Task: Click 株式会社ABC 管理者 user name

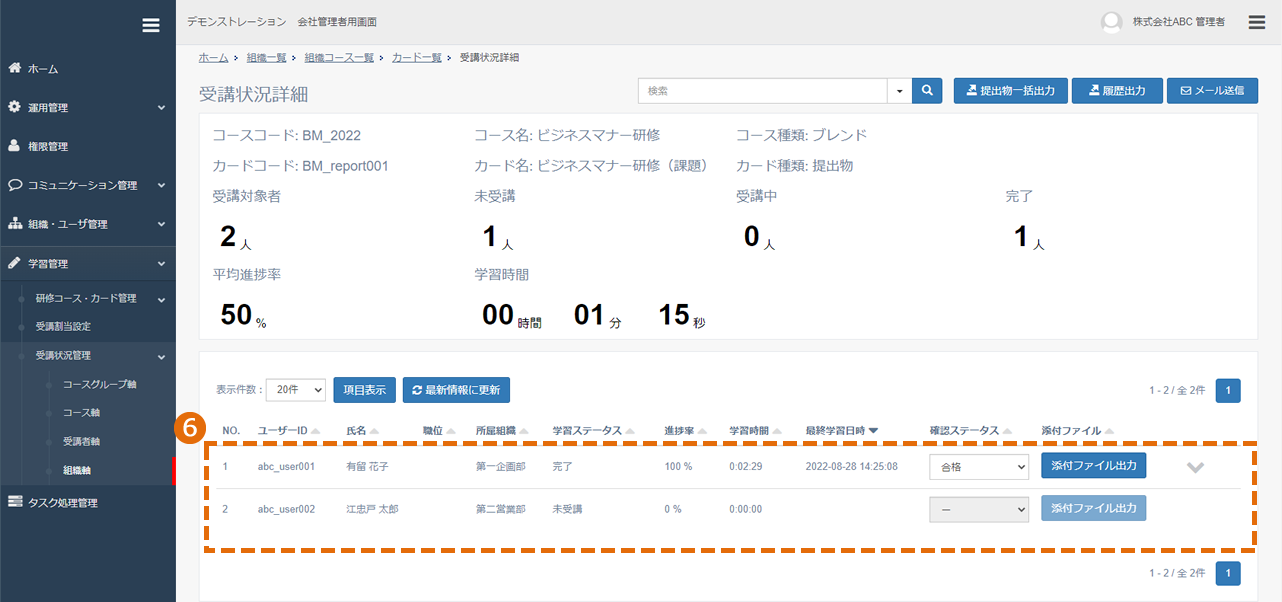Action: (x=1178, y=22)
